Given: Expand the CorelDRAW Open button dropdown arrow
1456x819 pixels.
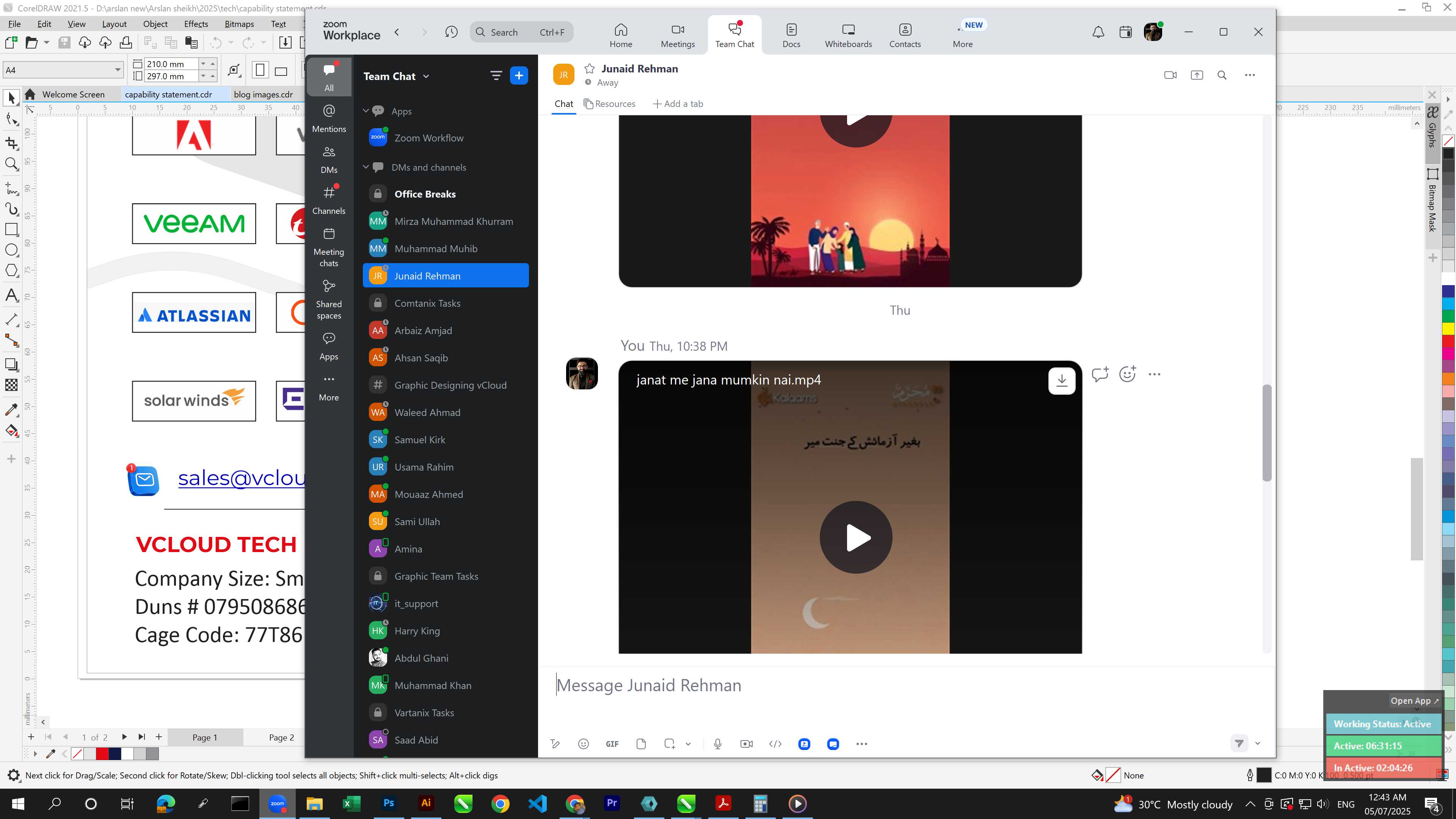Looking at the screenshot, I should click(46, 42).
